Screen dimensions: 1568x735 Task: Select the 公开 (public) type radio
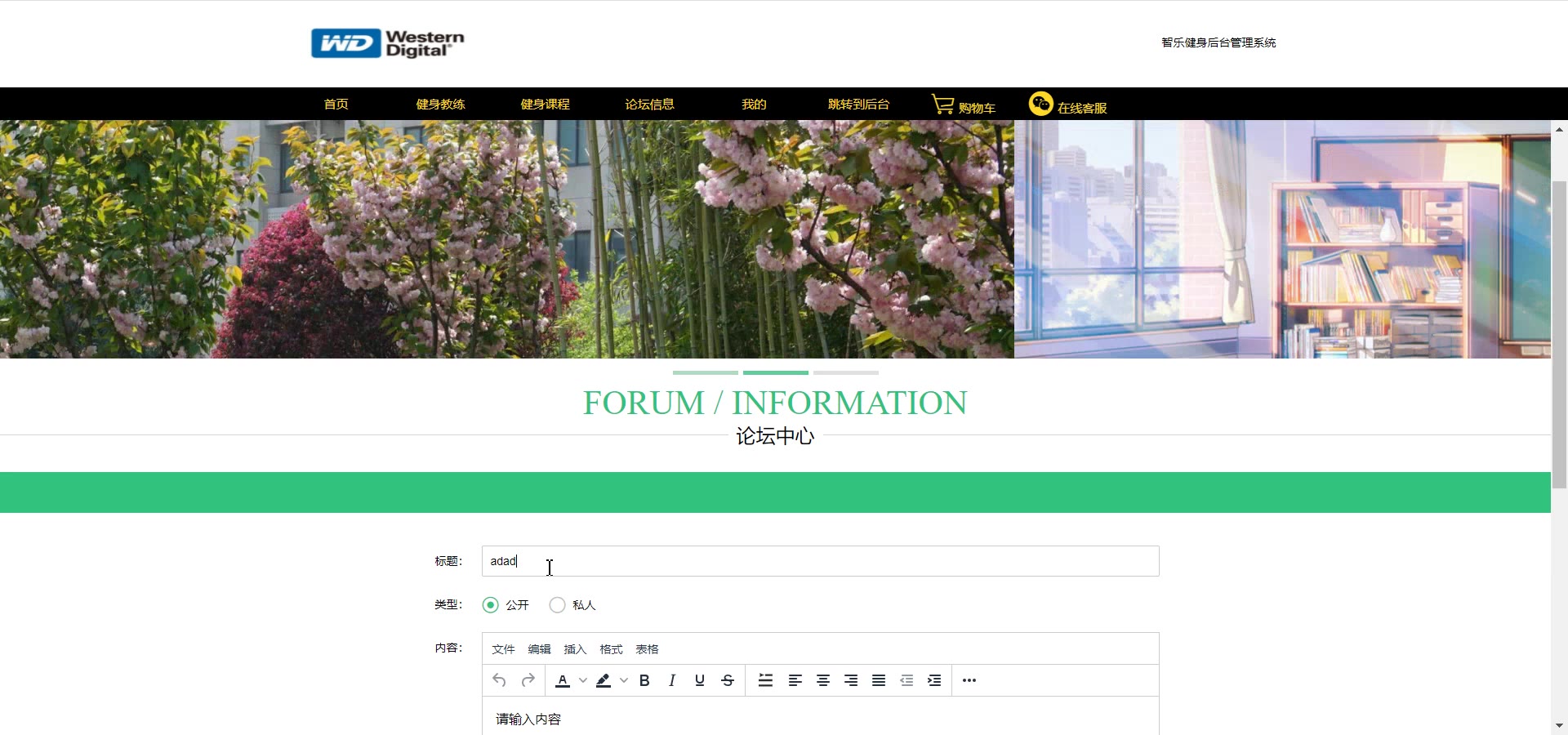[490, 605]
